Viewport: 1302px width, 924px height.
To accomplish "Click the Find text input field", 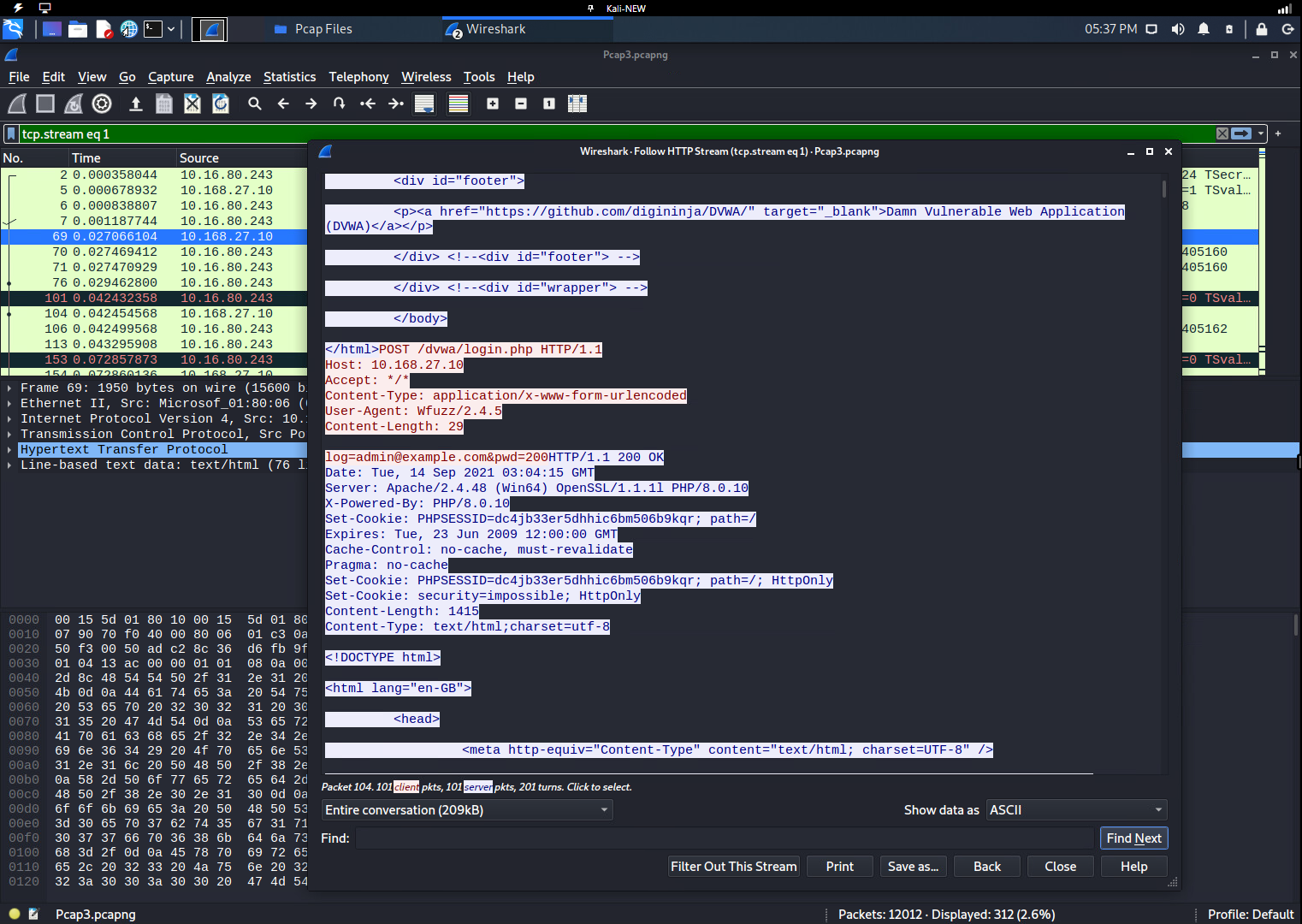I will (x=725, y=838).
